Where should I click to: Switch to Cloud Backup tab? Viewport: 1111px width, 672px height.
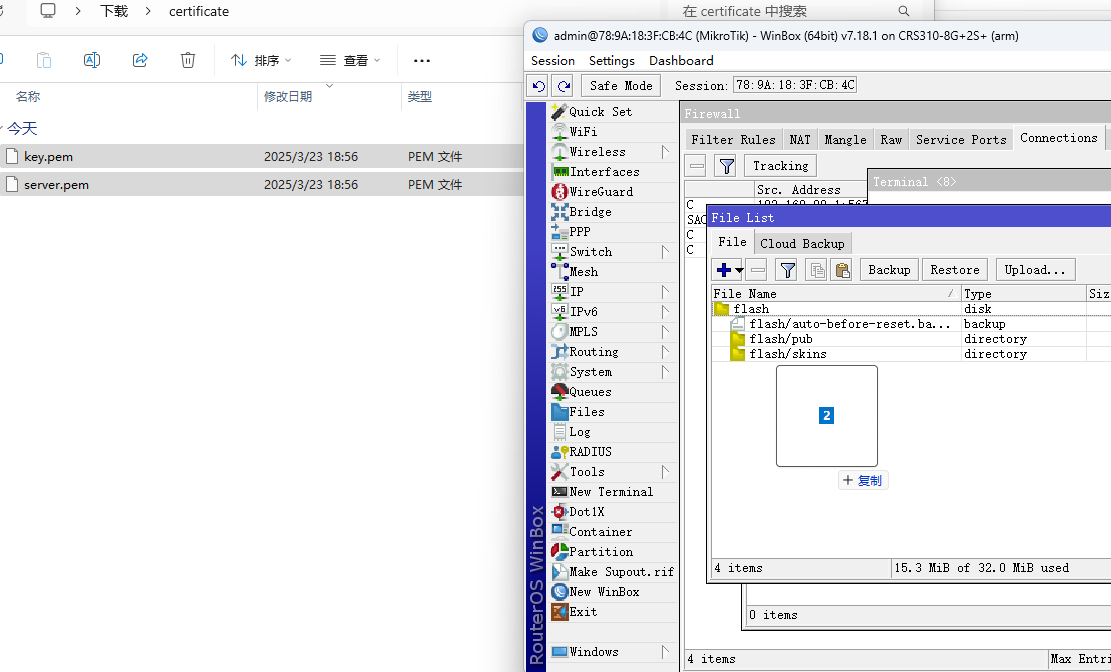pos(802,244)
